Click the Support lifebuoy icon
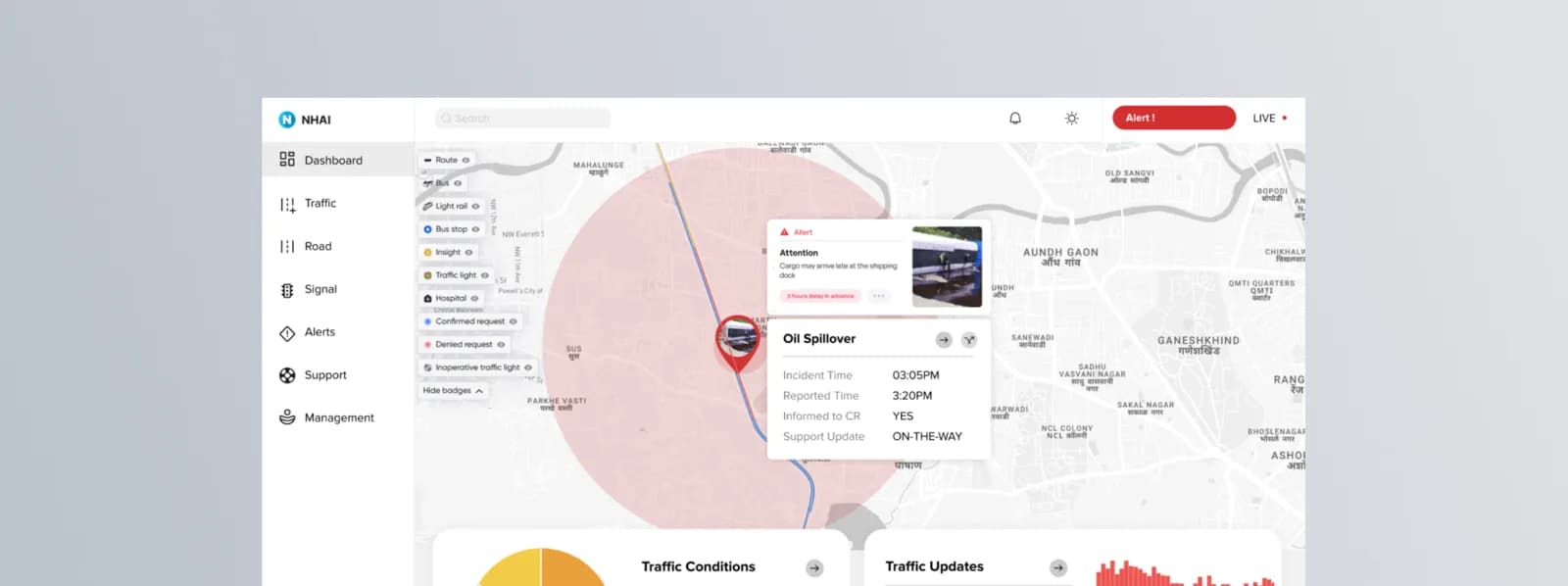The height and width of the screenshot is (586, 1568). 287,375
